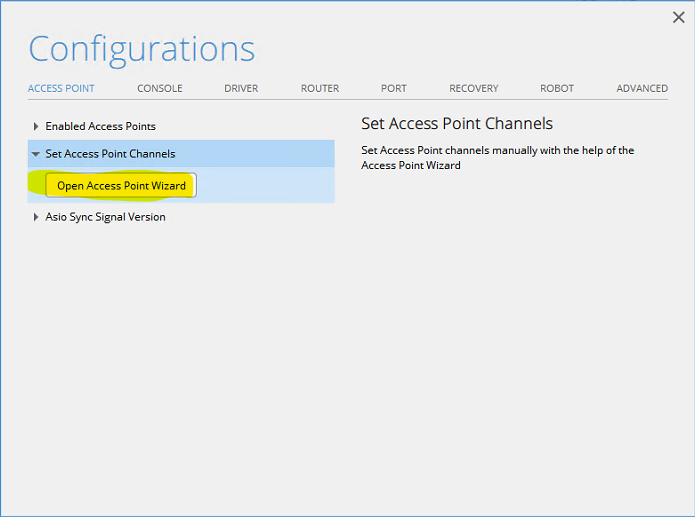This screenshot has height=517, width=695.
Task: Close the Configurations dialog with the X
Action: click(679, 17)
